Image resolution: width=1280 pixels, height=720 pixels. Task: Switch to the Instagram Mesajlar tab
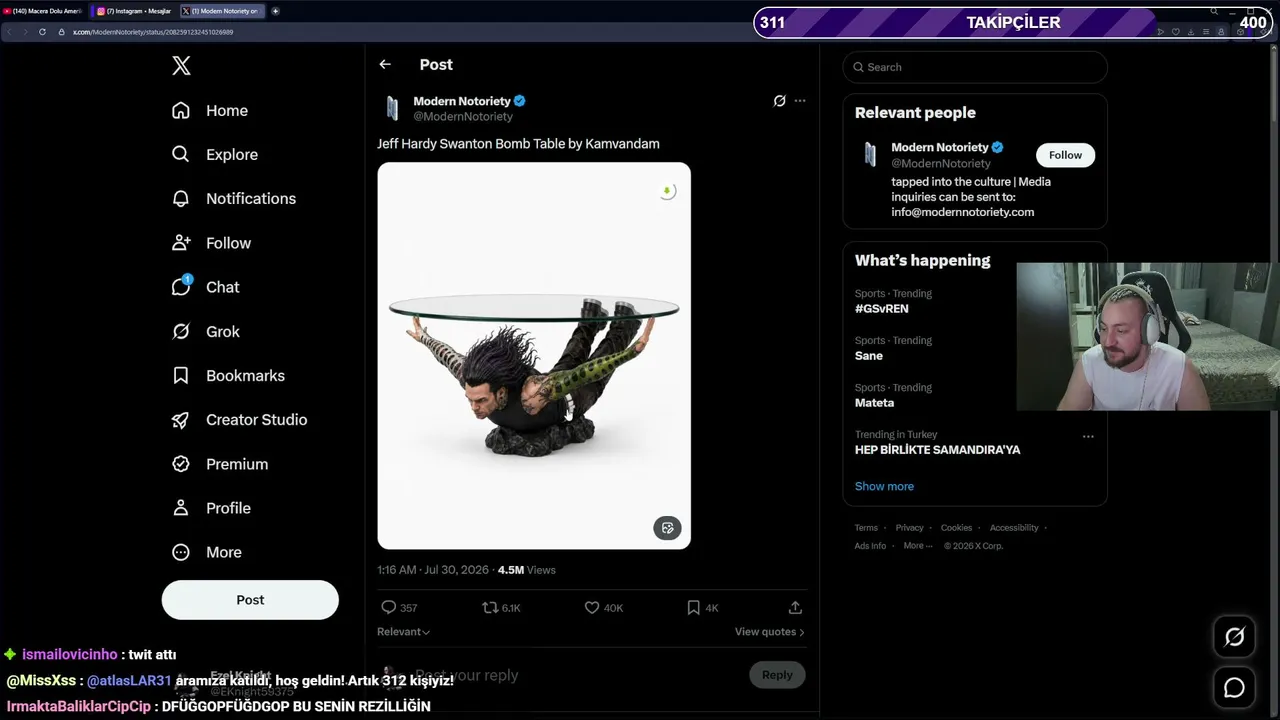point(133,11)
